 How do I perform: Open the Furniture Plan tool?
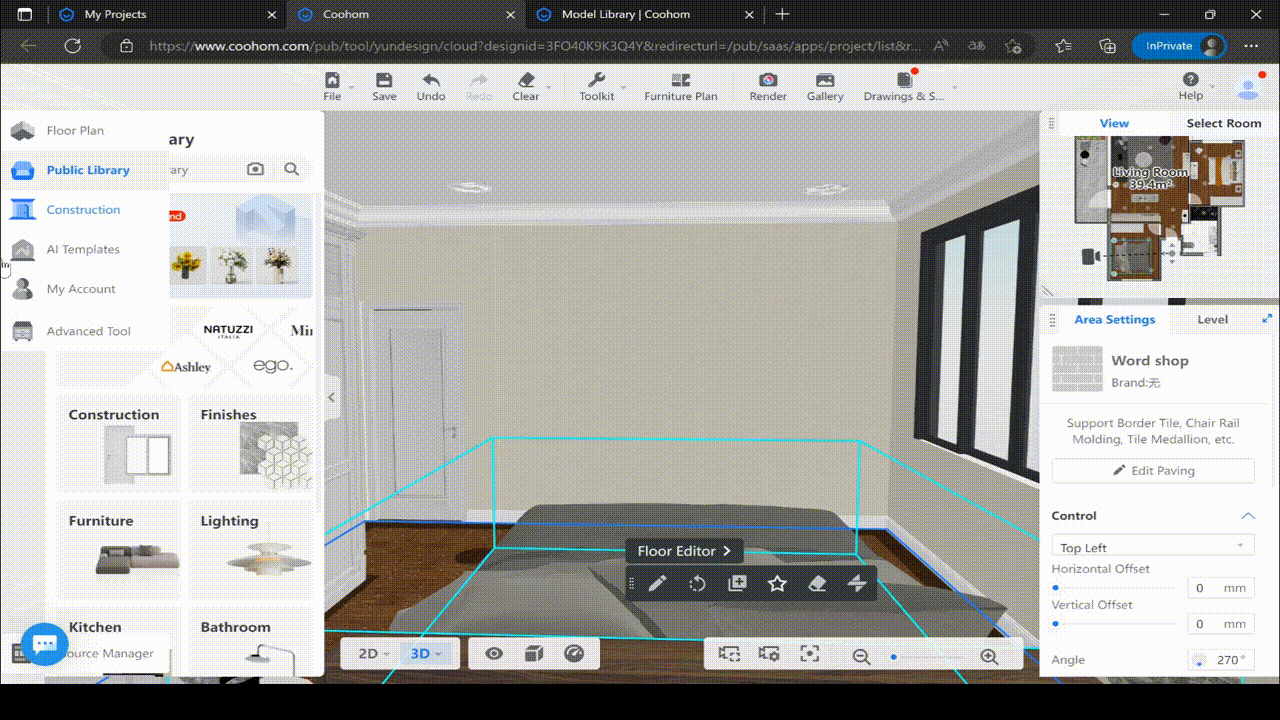[680, 87]
